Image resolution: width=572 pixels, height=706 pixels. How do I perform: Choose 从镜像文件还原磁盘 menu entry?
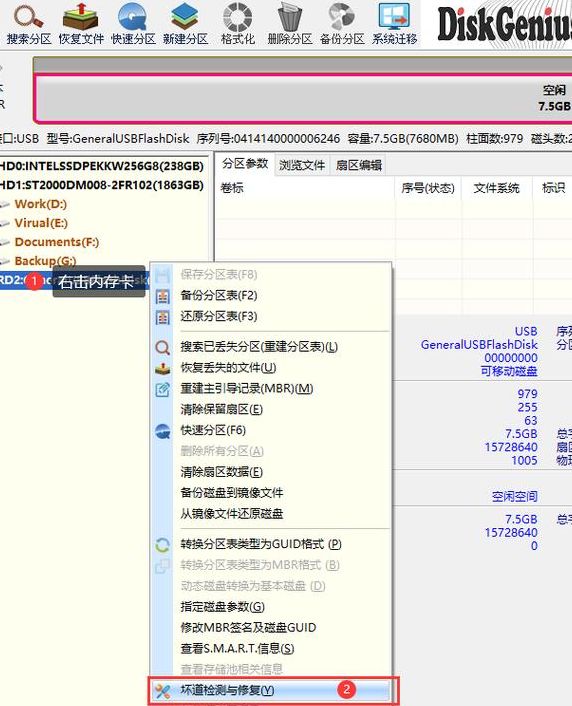pyautogui.click(x=270, y=513)
